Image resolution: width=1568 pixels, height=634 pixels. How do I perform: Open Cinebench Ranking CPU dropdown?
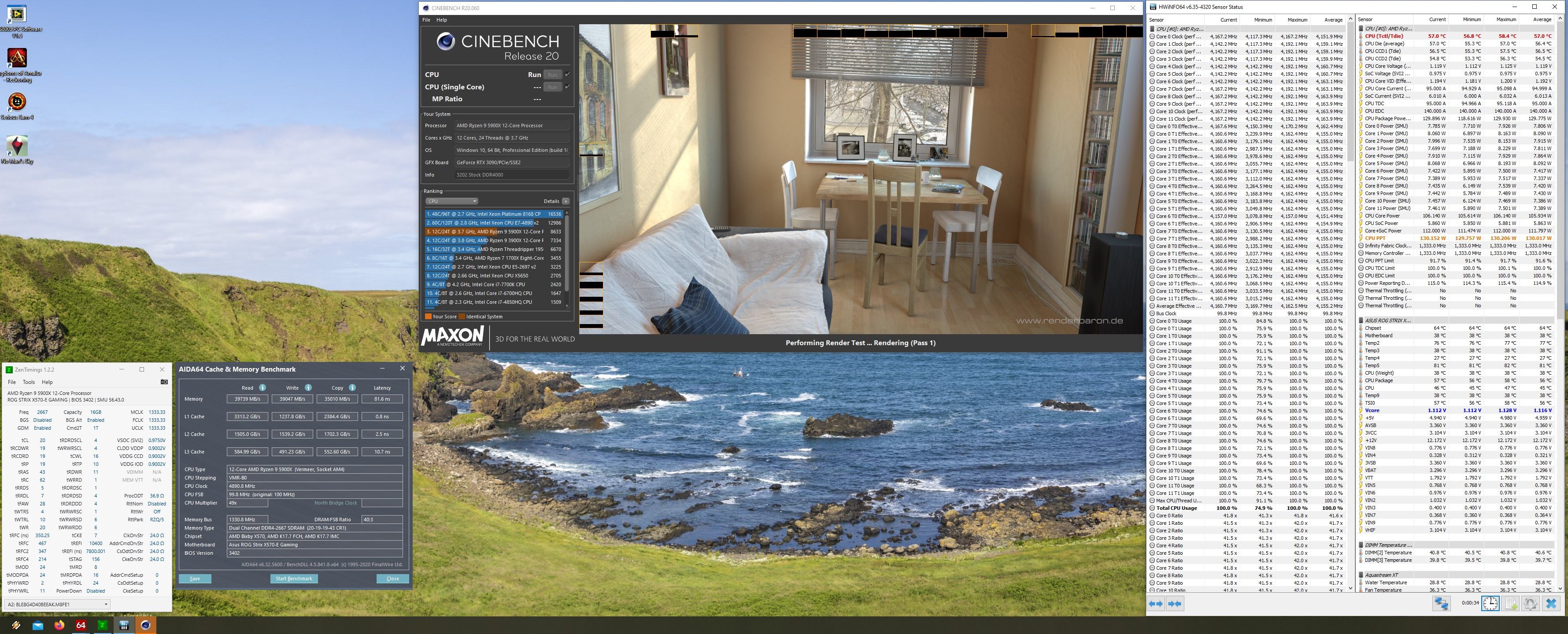click(451, 201)
